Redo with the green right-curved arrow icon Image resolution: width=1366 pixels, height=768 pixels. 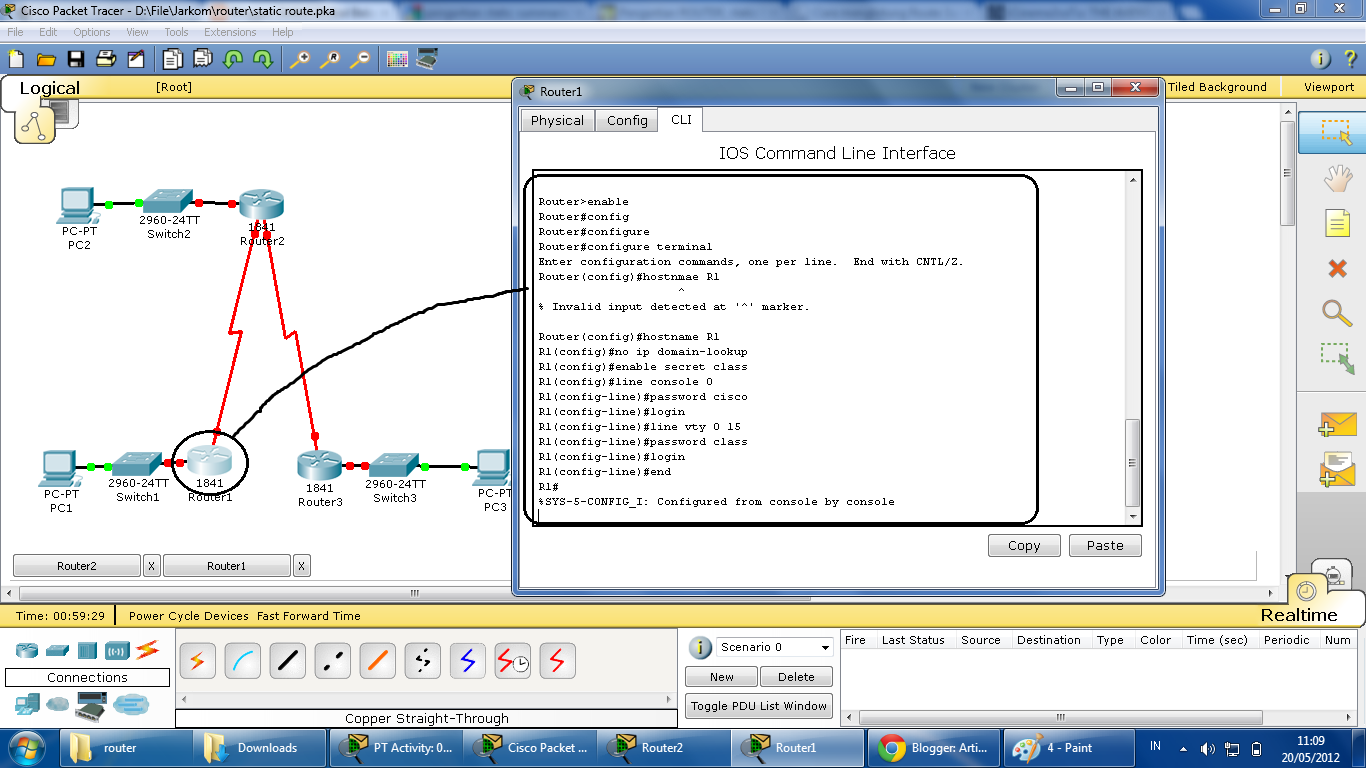pyautogui.click(x=263, y=59)
